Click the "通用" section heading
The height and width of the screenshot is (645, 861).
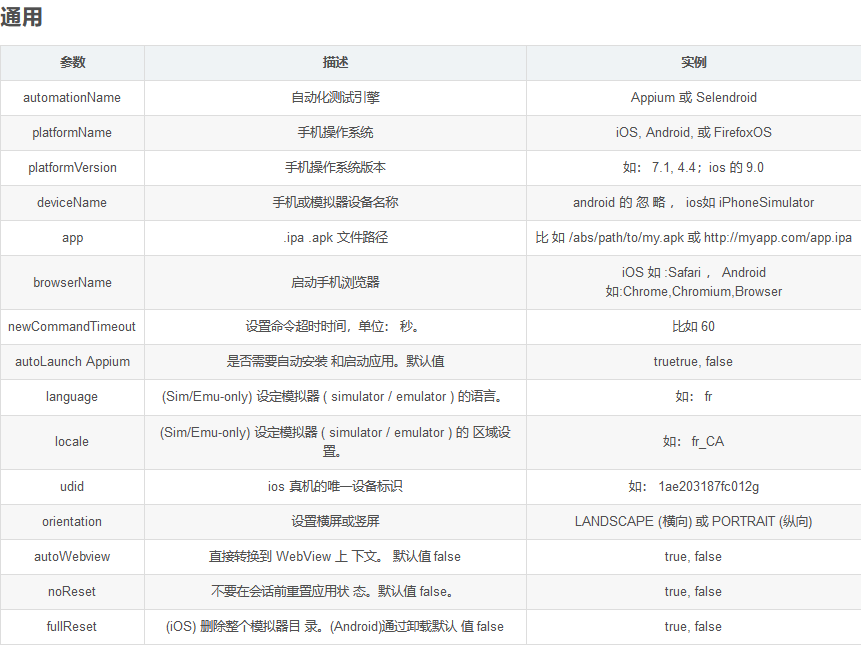point(21,17)
